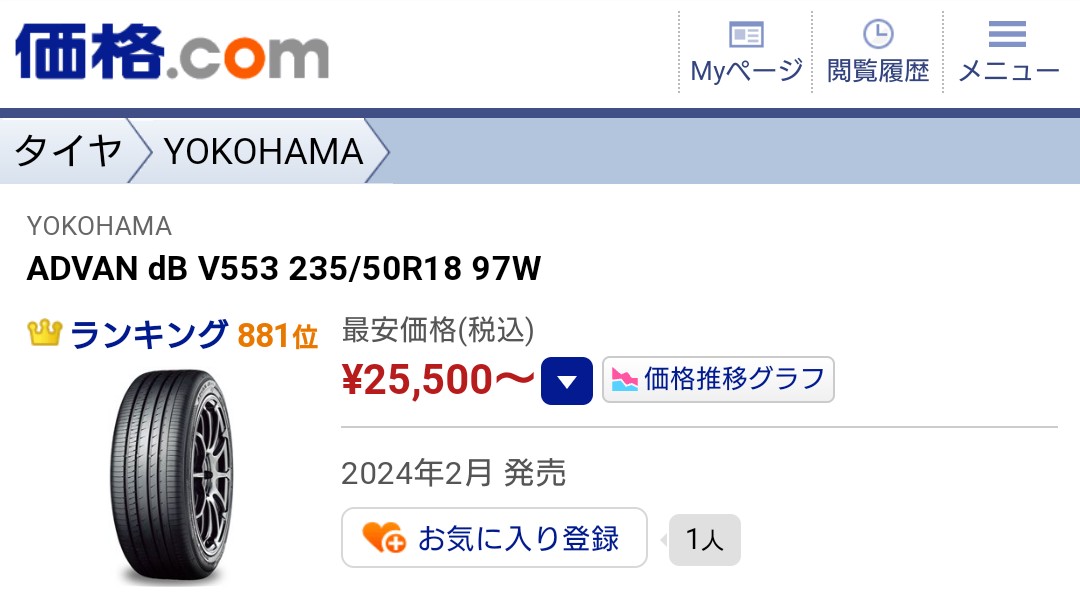
Task: View 閲覧履歴 clock icon
Action: (878, 34)
